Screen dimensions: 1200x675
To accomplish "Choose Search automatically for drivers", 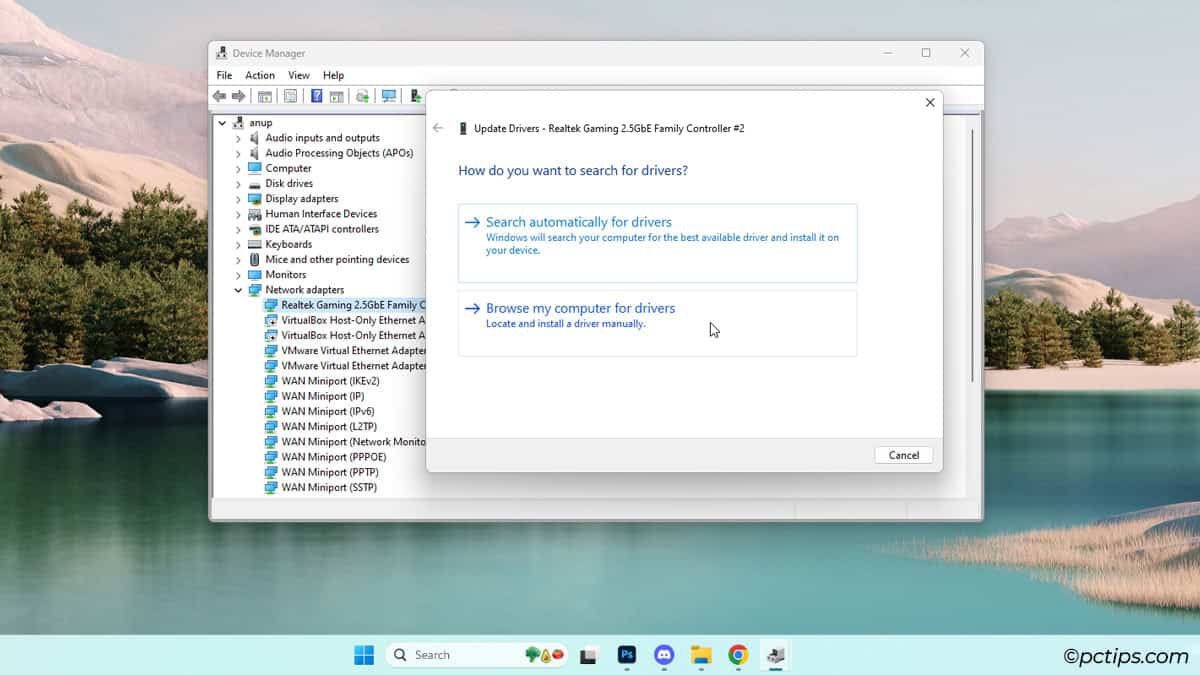I will pyautogui.click(x=657, y=243).
